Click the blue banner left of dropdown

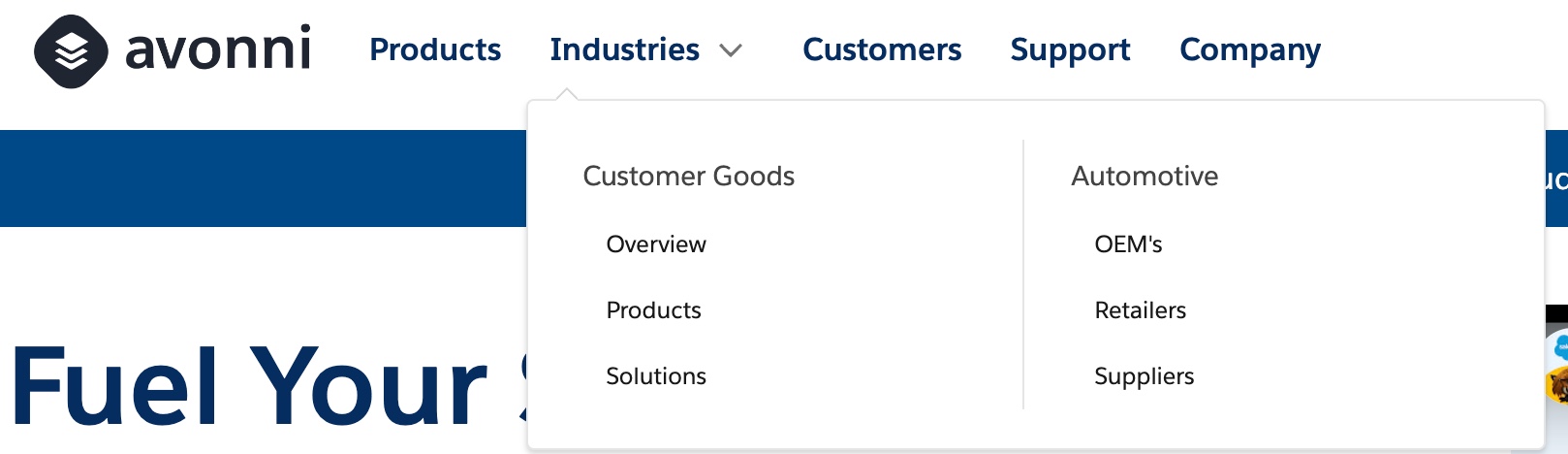pyautogui.click(x=262, y=178)
